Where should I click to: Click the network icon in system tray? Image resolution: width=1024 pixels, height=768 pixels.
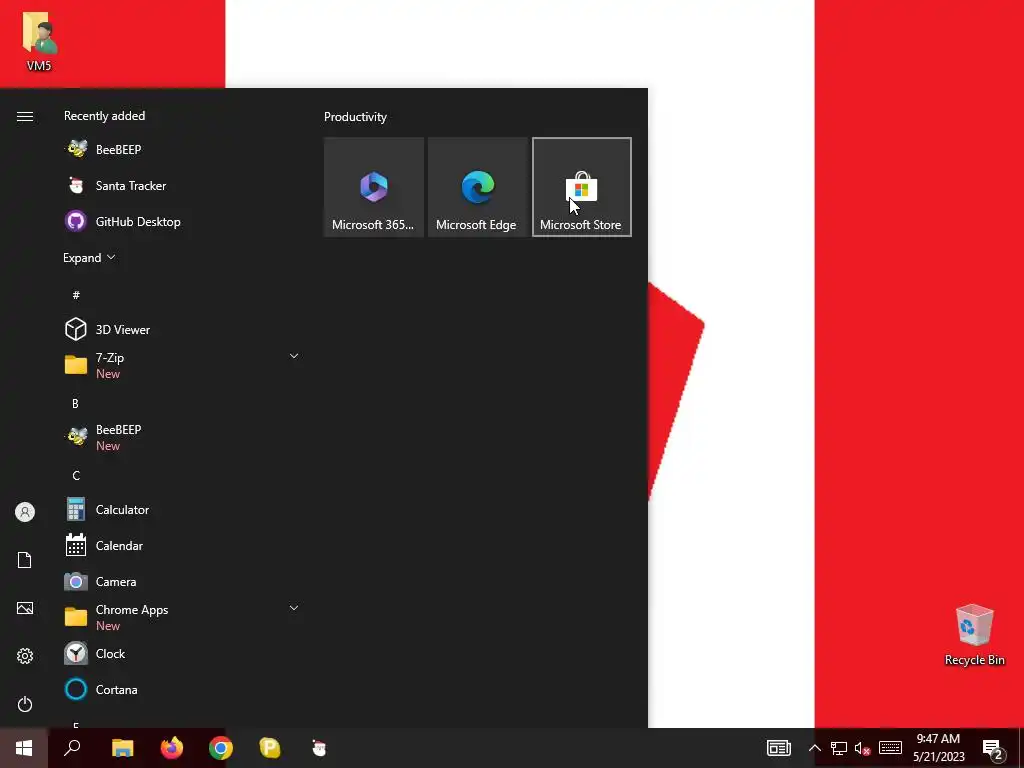pyautogui.click(x=839, y=748)
